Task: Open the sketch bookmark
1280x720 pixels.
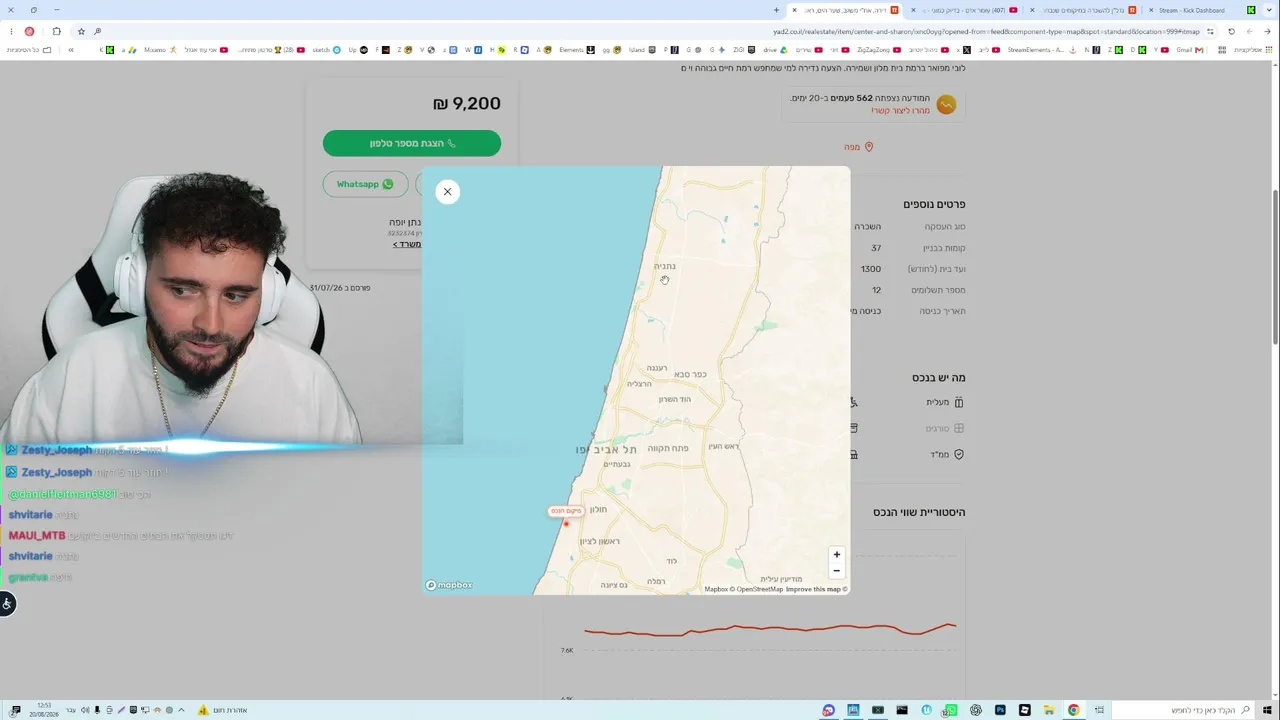Action: pyautogui.click(x=327, y=49)
